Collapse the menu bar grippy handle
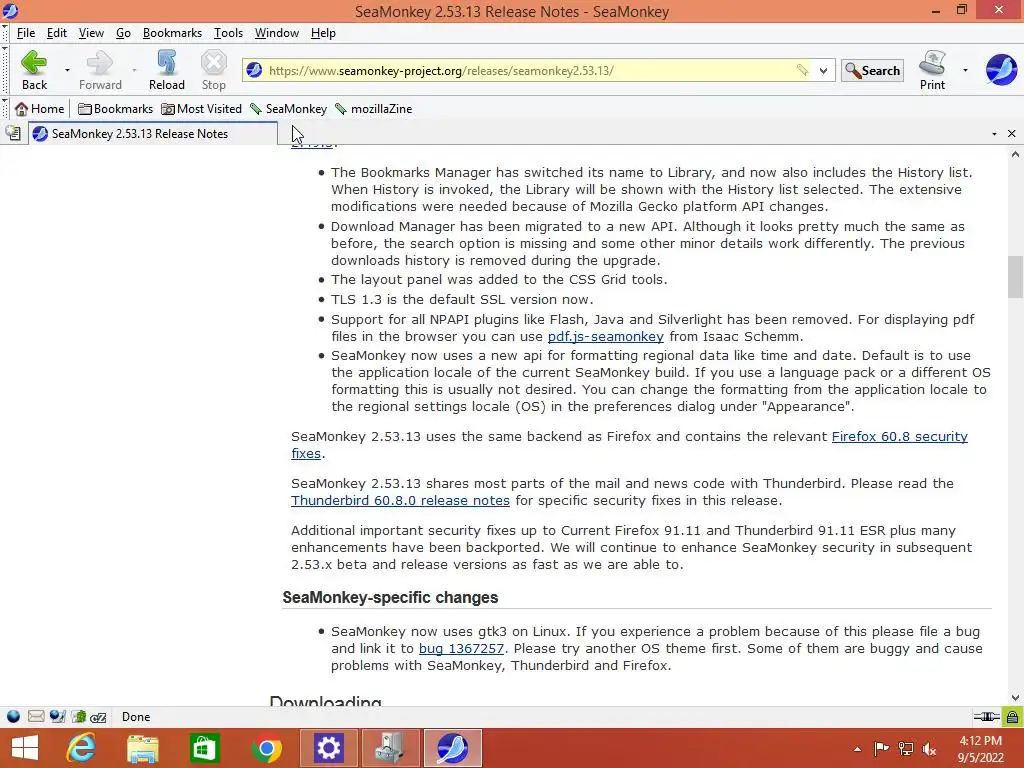The width and height of the screenshot is (1024, 768). pyautogui.click(x=5, y=33)
